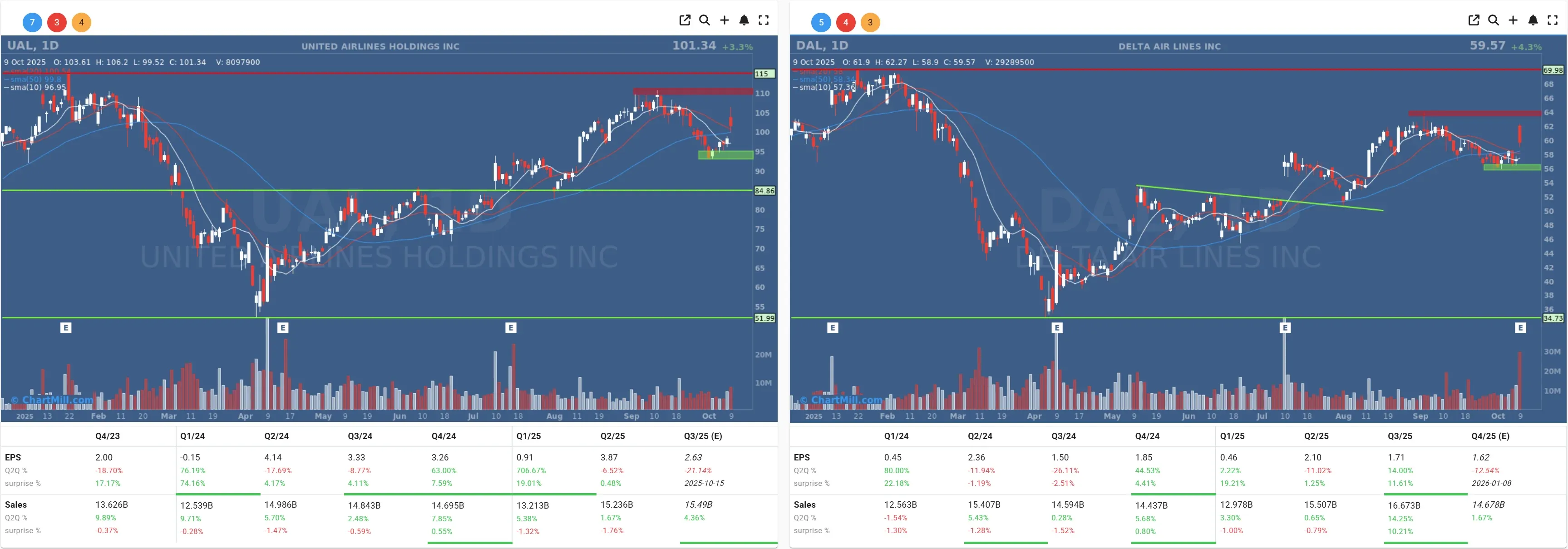Click the search icon above UAL chart
Screen dimensions: 1568x549
tap(704, 20)
